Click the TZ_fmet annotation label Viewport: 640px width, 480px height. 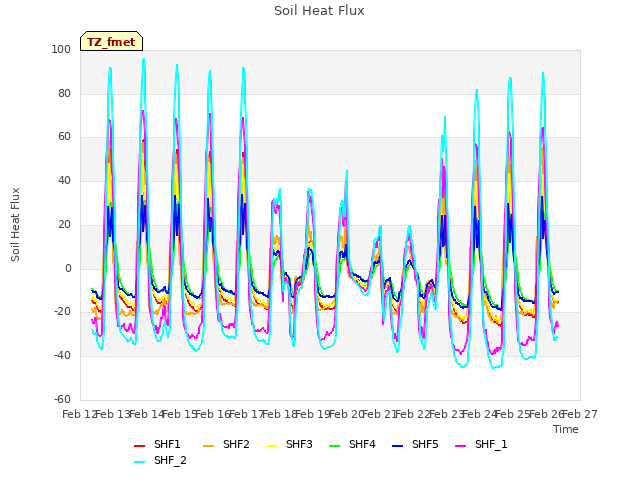111,41
